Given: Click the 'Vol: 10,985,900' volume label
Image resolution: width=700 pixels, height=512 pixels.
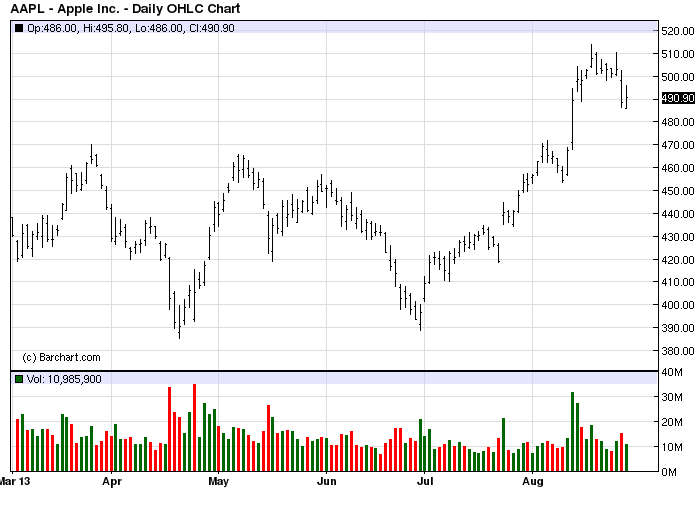Looking at the screenshot, I should pyautogui.click(x=64, y=379).
